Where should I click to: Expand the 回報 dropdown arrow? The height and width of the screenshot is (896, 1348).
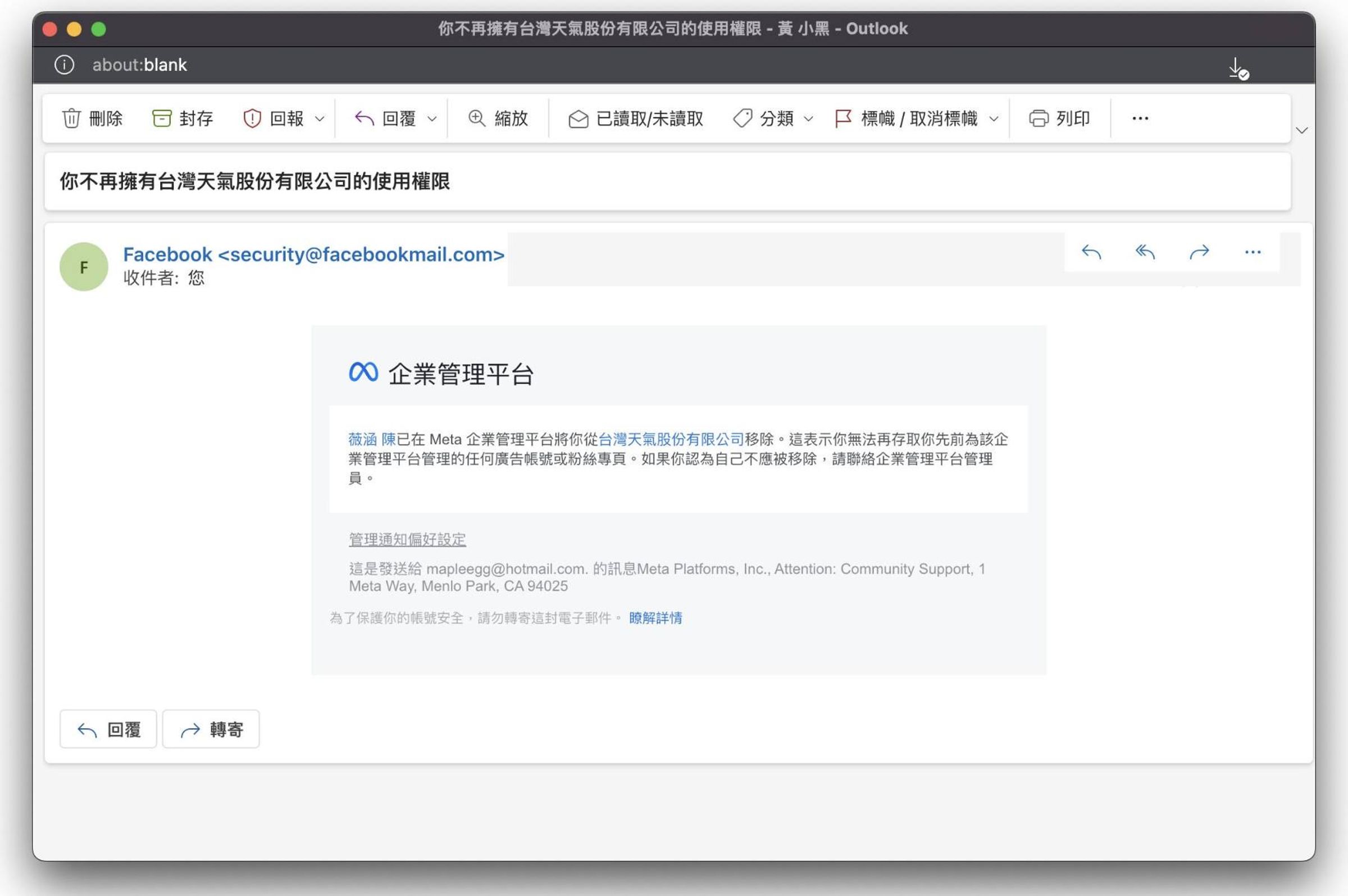[320, 119]
